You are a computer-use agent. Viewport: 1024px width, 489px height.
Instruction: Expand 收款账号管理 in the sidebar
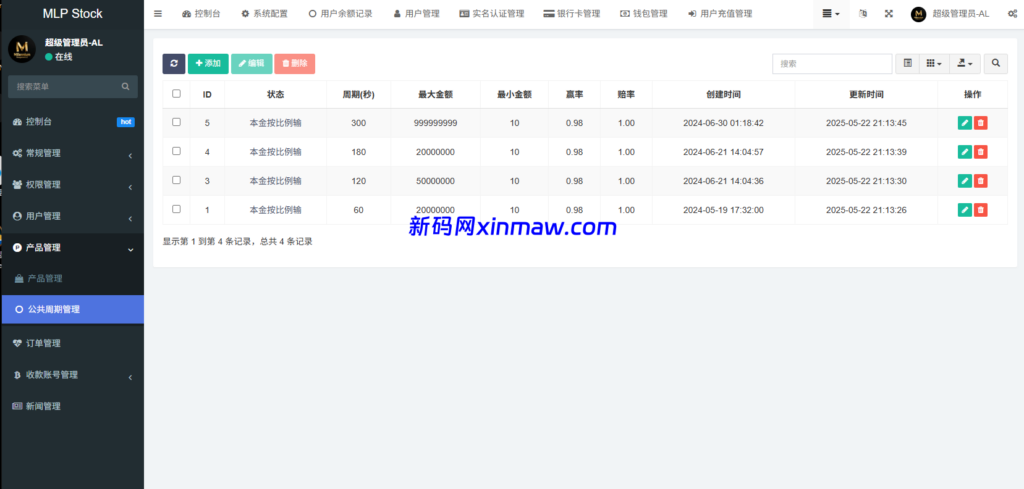pos(72,375)
